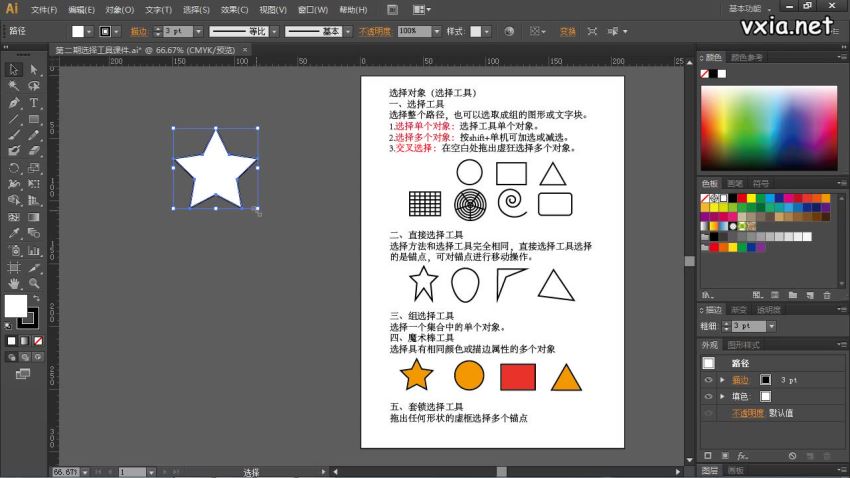
Task: Select the Column Graph tool
Action: coord(34,250)
